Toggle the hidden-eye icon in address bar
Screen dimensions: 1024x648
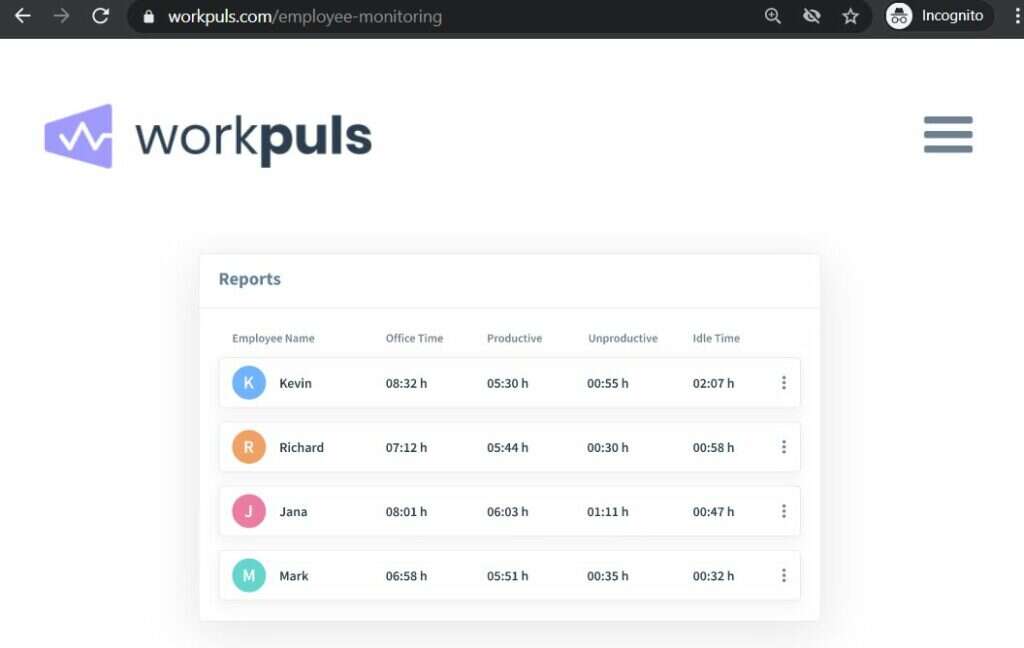coord(811,16)
